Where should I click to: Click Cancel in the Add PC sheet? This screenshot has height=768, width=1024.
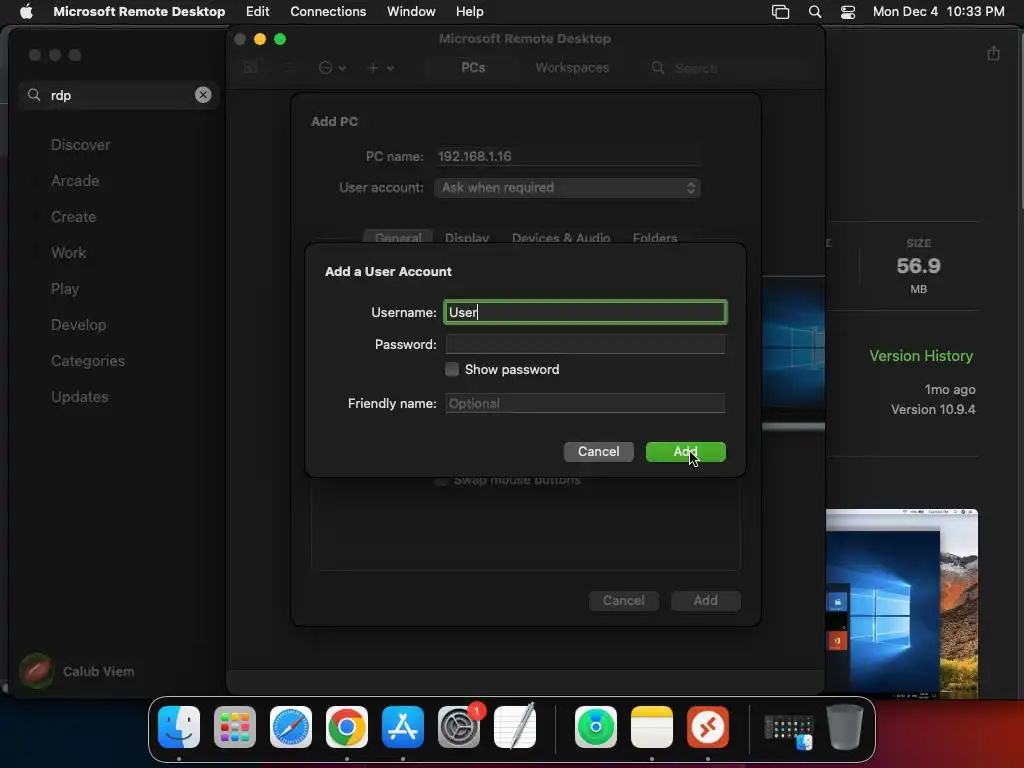click(623, 600)
